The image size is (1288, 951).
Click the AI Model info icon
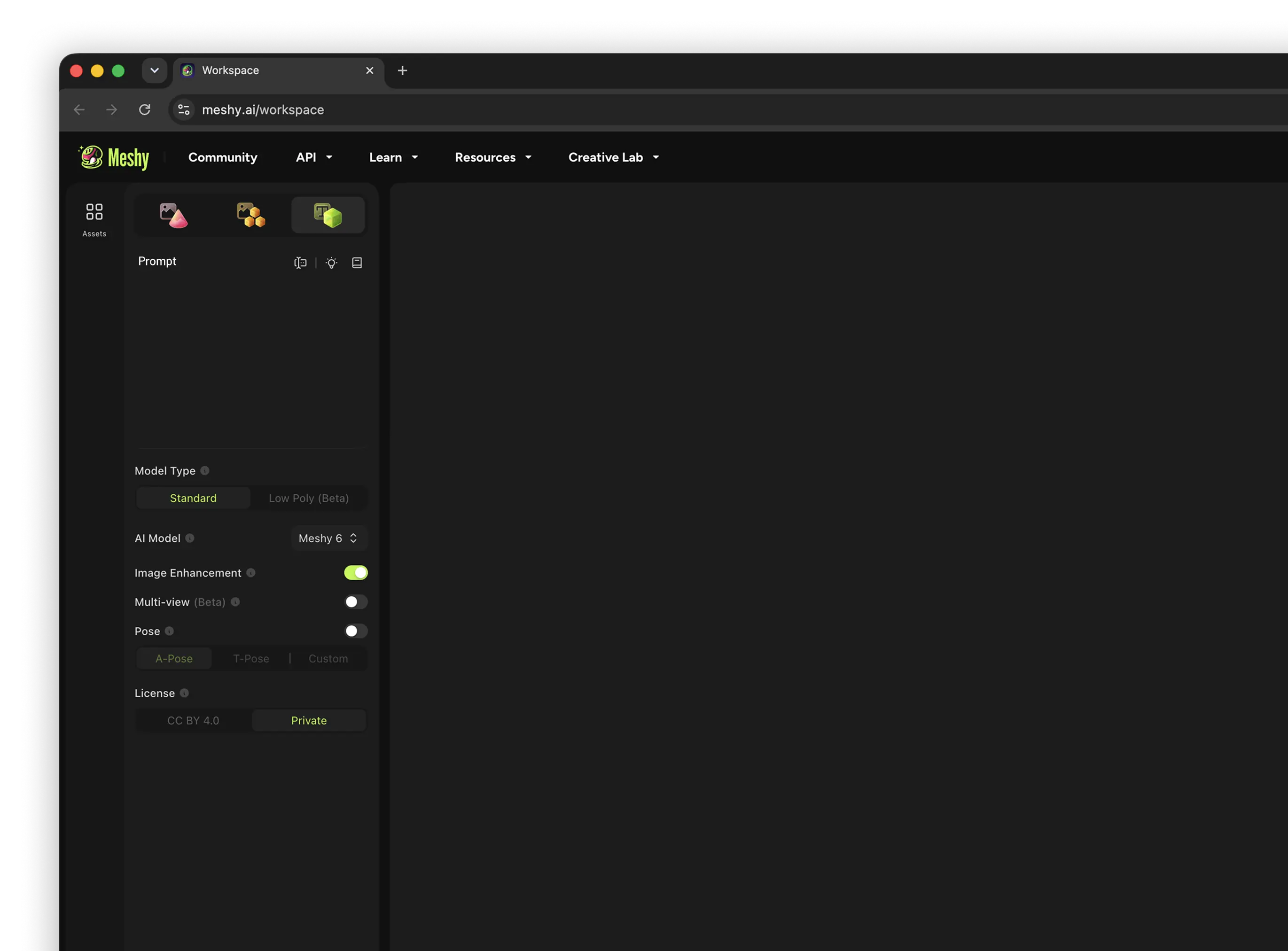pos(190,538)
